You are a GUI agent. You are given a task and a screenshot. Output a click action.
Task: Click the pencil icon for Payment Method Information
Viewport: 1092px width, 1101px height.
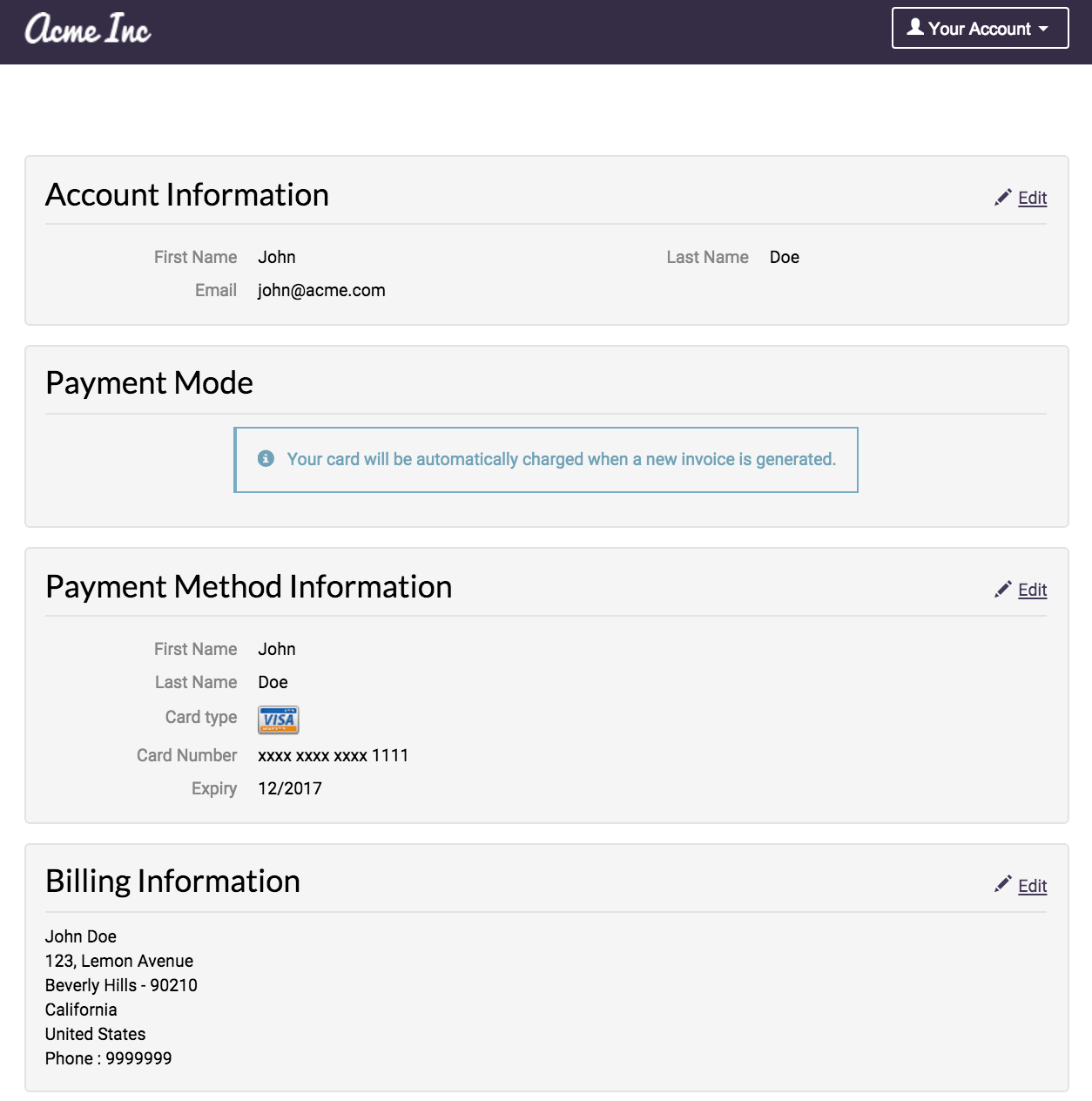pyautogui.click(x=1003, y=590)
